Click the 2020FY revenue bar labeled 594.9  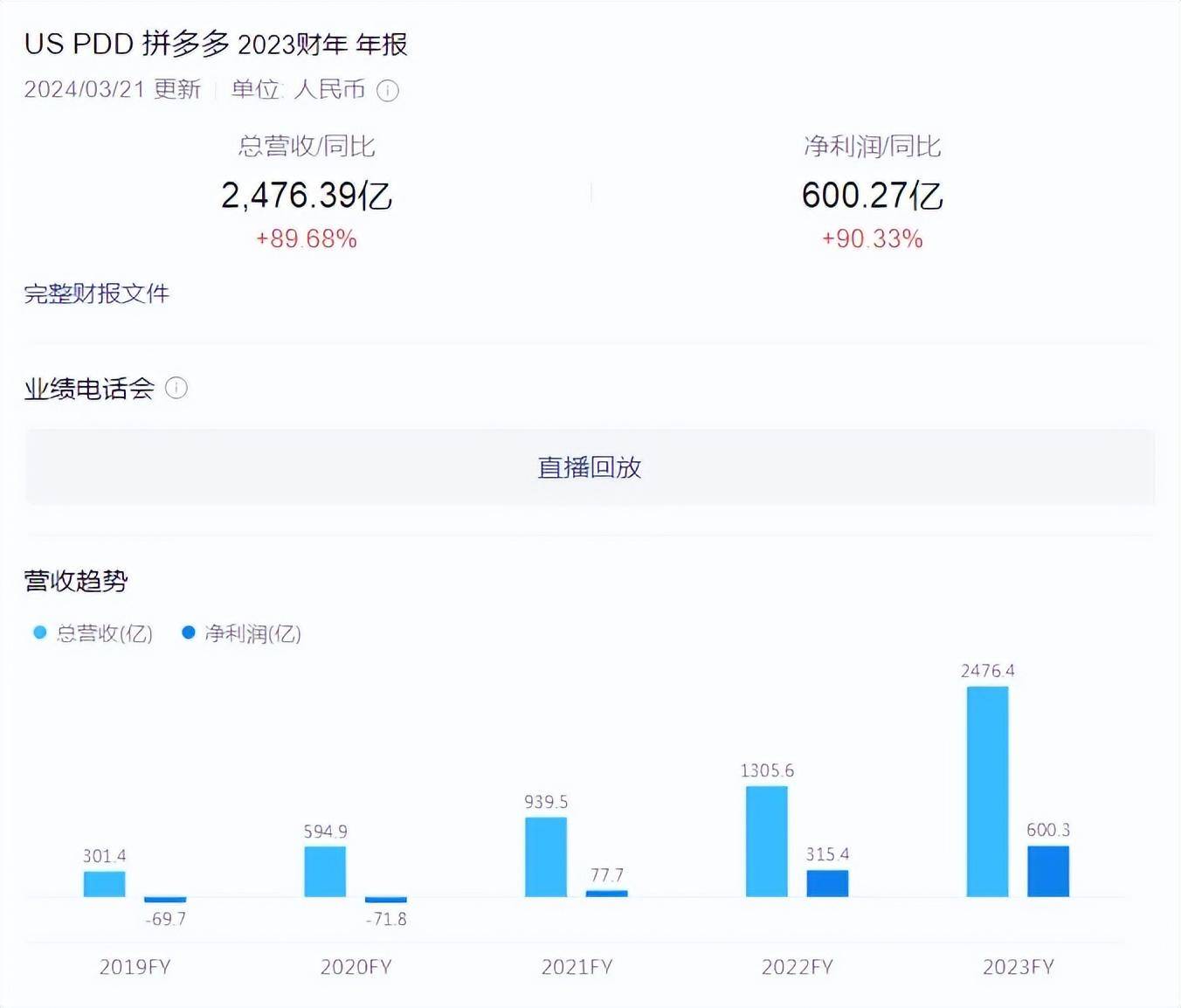point(325,872)
